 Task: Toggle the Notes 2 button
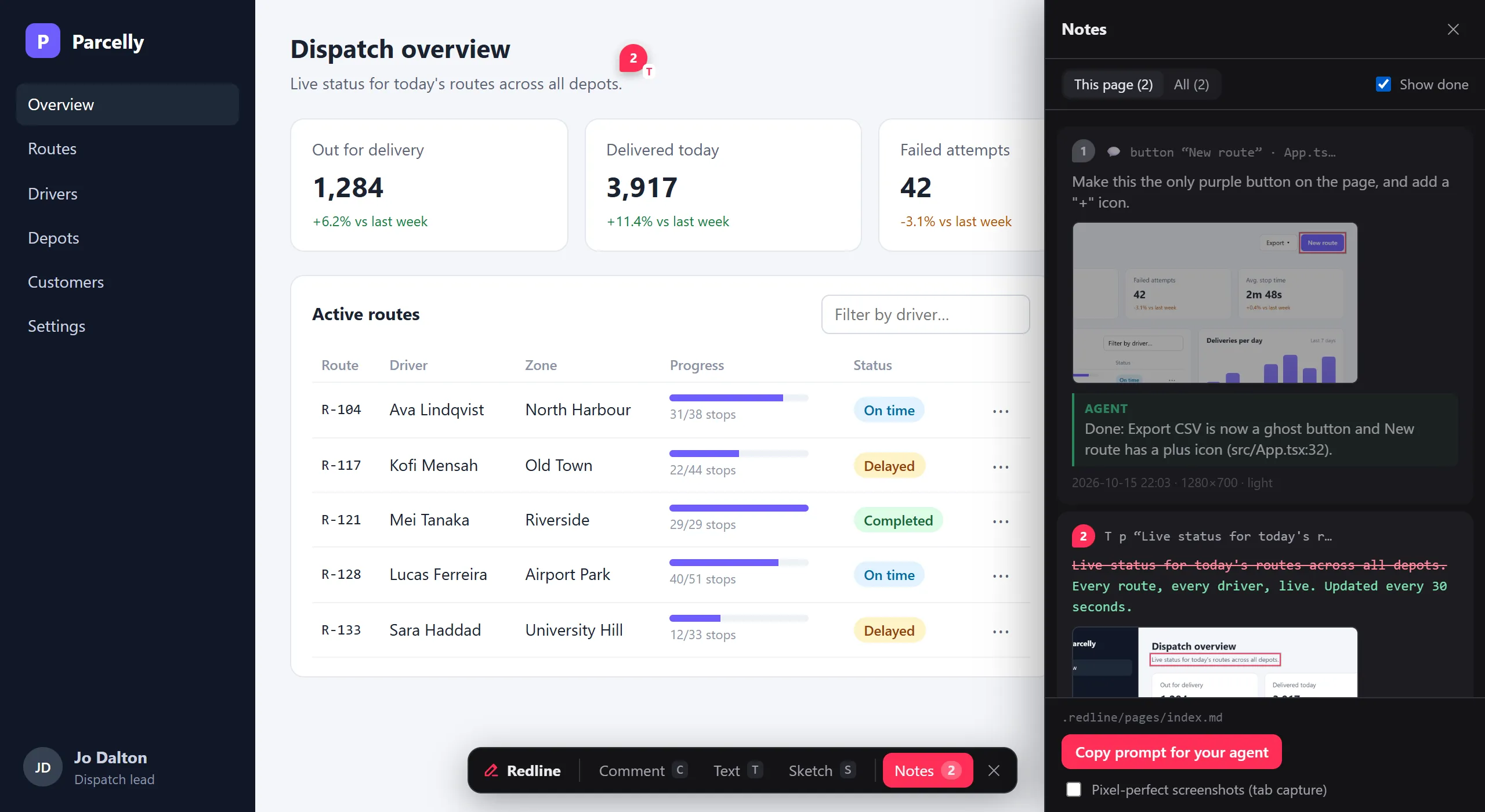[x=928, y=770]
